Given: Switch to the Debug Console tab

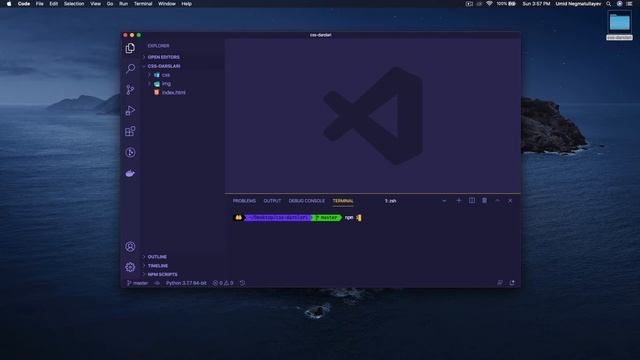Looking at the screenshot, I should 307,201.
